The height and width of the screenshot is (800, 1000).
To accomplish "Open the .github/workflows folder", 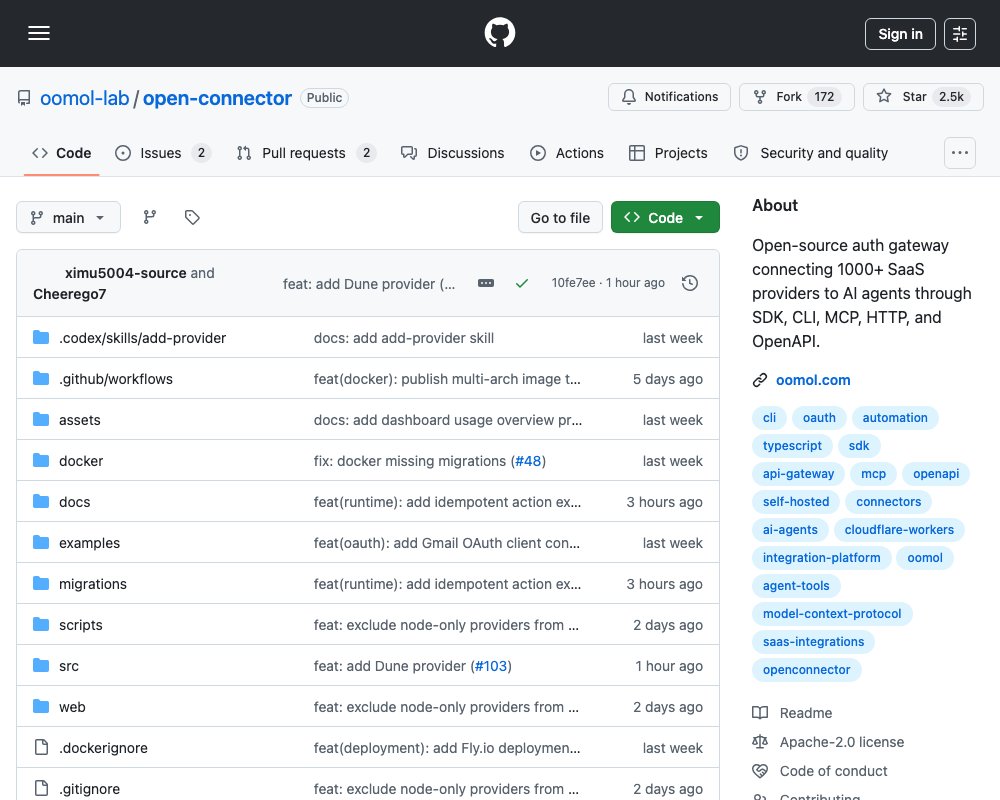I will tap(115, 379).
